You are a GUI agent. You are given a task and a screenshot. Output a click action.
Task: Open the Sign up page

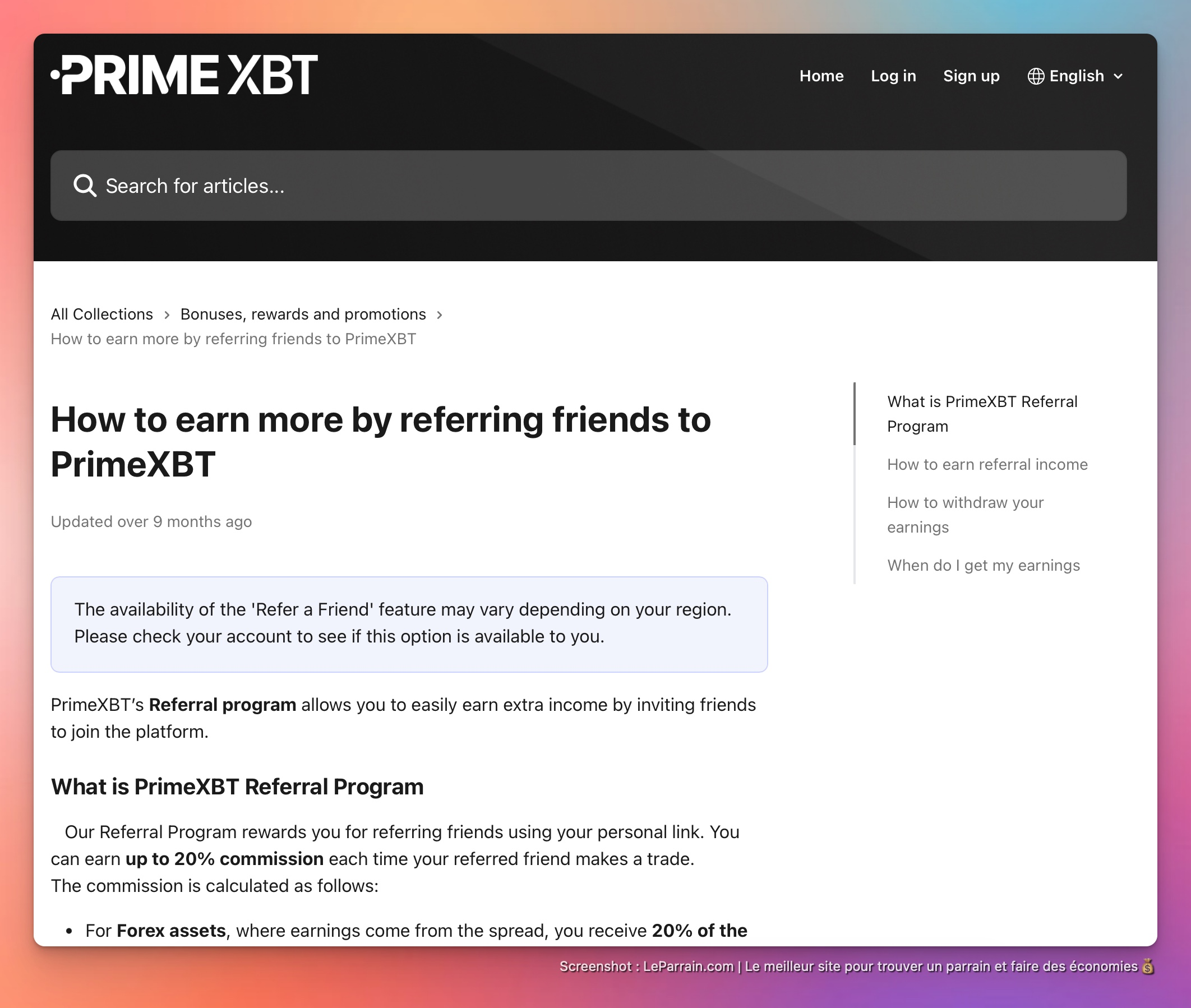pyautogui.click(x=971, y=76)
